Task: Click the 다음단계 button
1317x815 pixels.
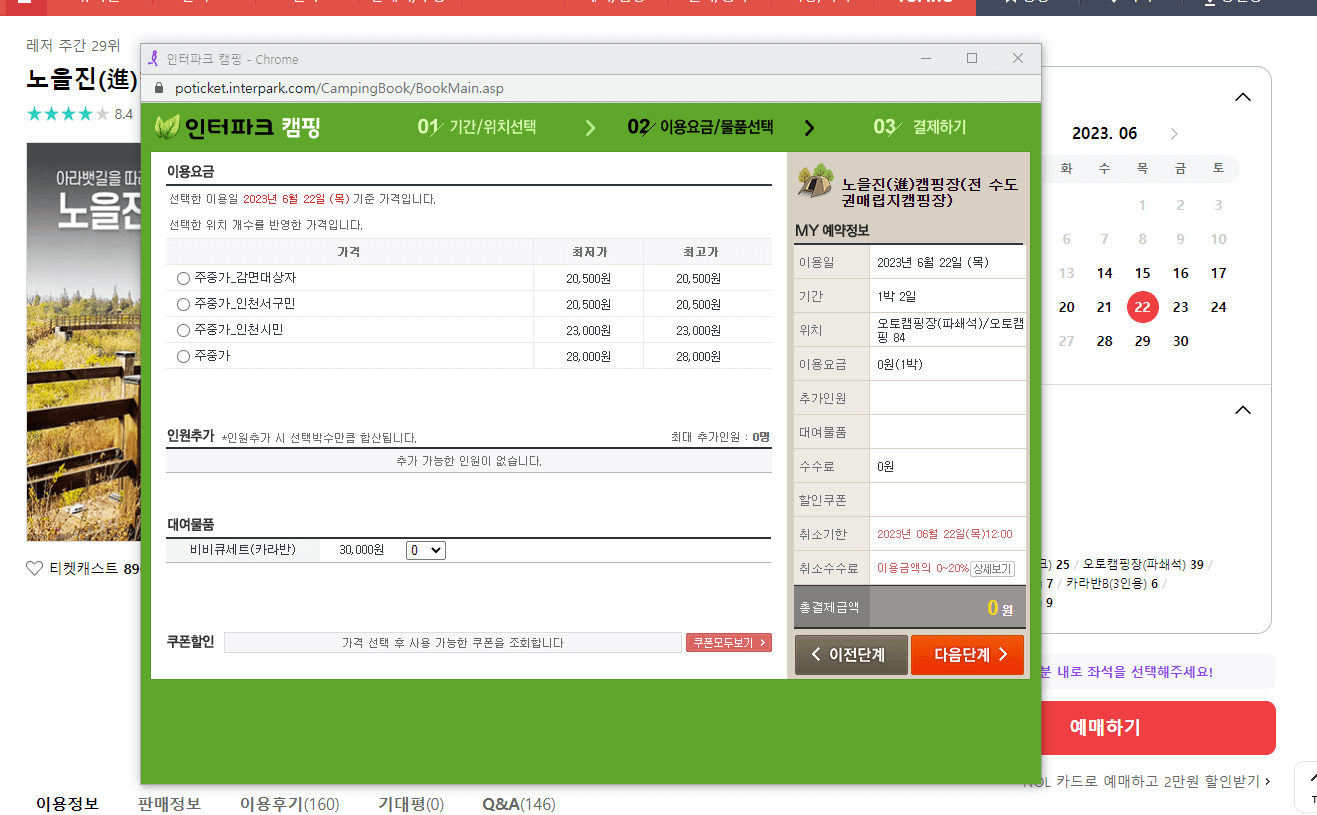Action: (967, 655)
